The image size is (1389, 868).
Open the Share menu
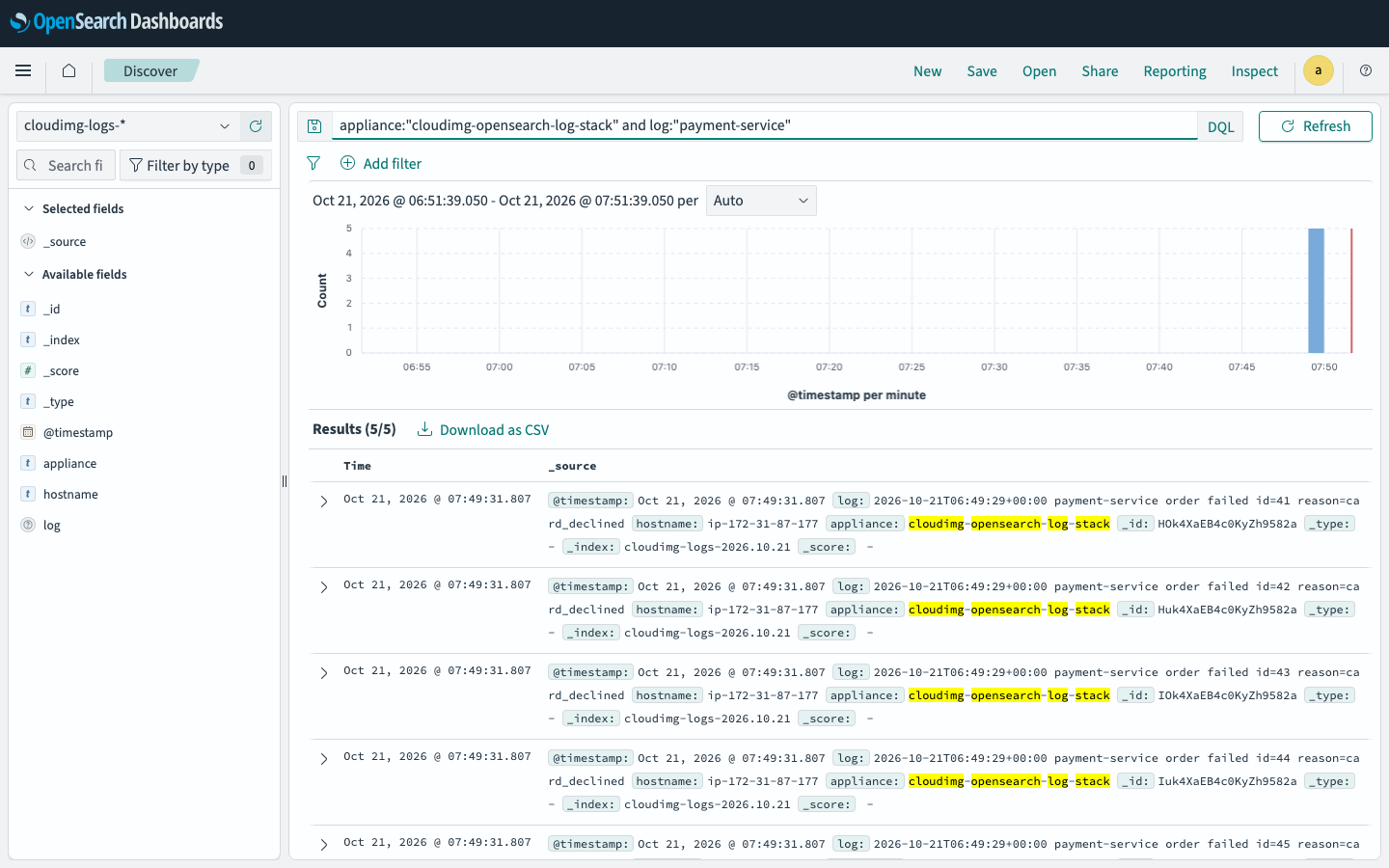[1100, 70]
